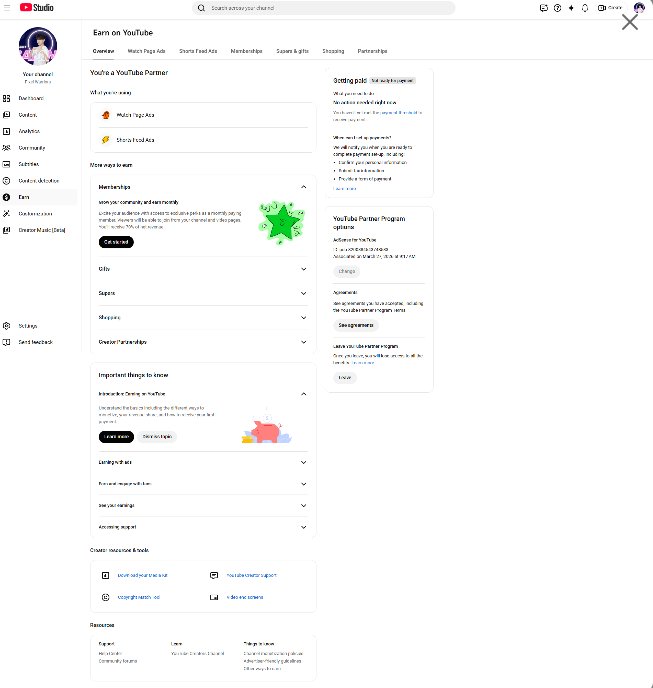The image size is (653, 688).
Task: Click the black Learn more button
Action: [116, 437]
